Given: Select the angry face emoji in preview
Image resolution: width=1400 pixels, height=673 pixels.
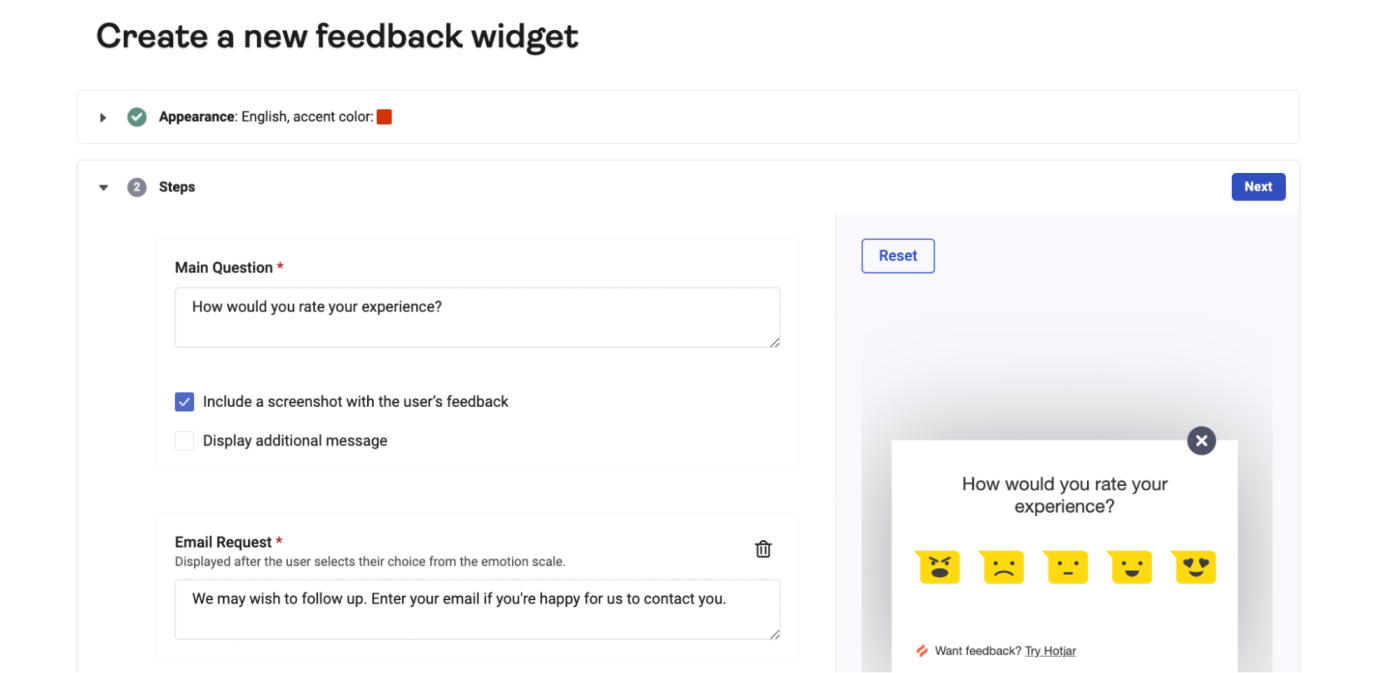Looking at the screenshot, I should tap(937, 566).
